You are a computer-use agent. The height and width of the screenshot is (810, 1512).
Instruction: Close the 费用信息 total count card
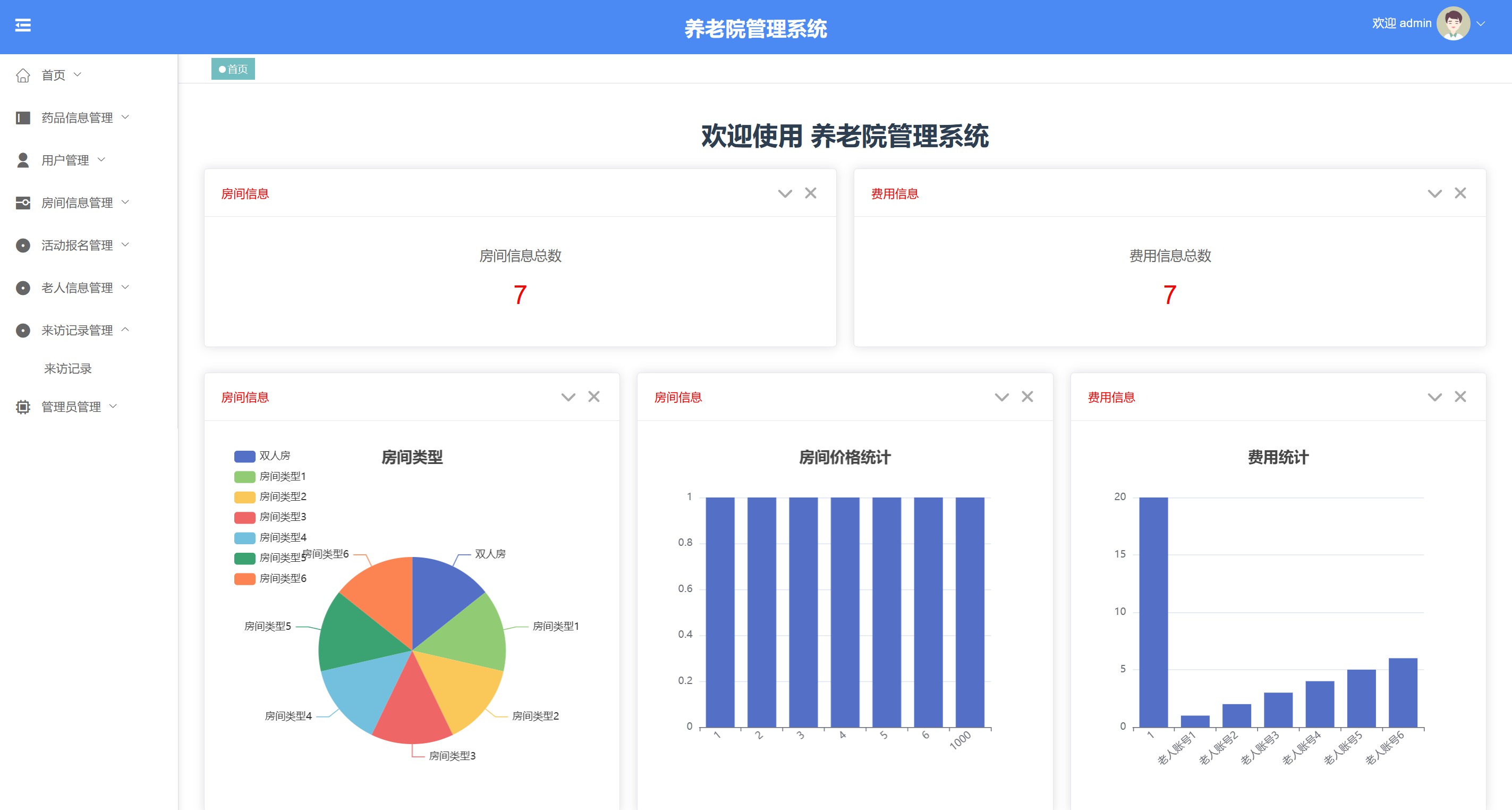click(1460, 193)
